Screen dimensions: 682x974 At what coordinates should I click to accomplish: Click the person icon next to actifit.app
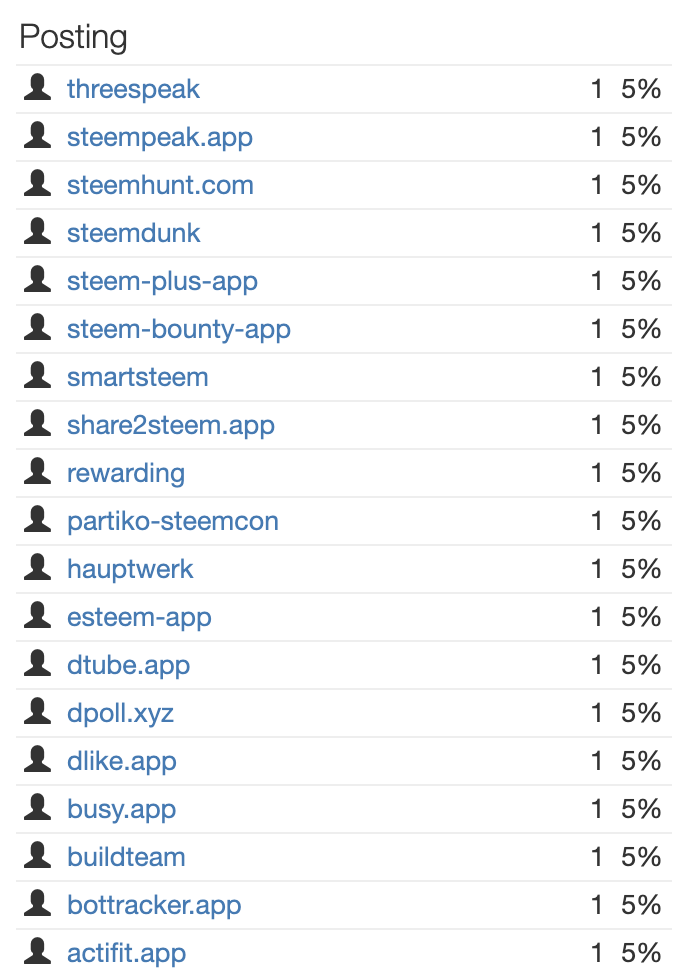[x=37, y=952]
